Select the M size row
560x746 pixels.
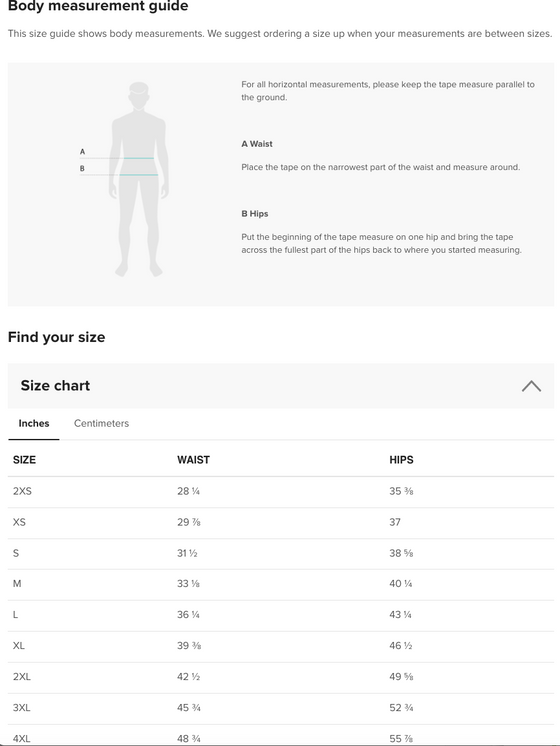point(281,584)
